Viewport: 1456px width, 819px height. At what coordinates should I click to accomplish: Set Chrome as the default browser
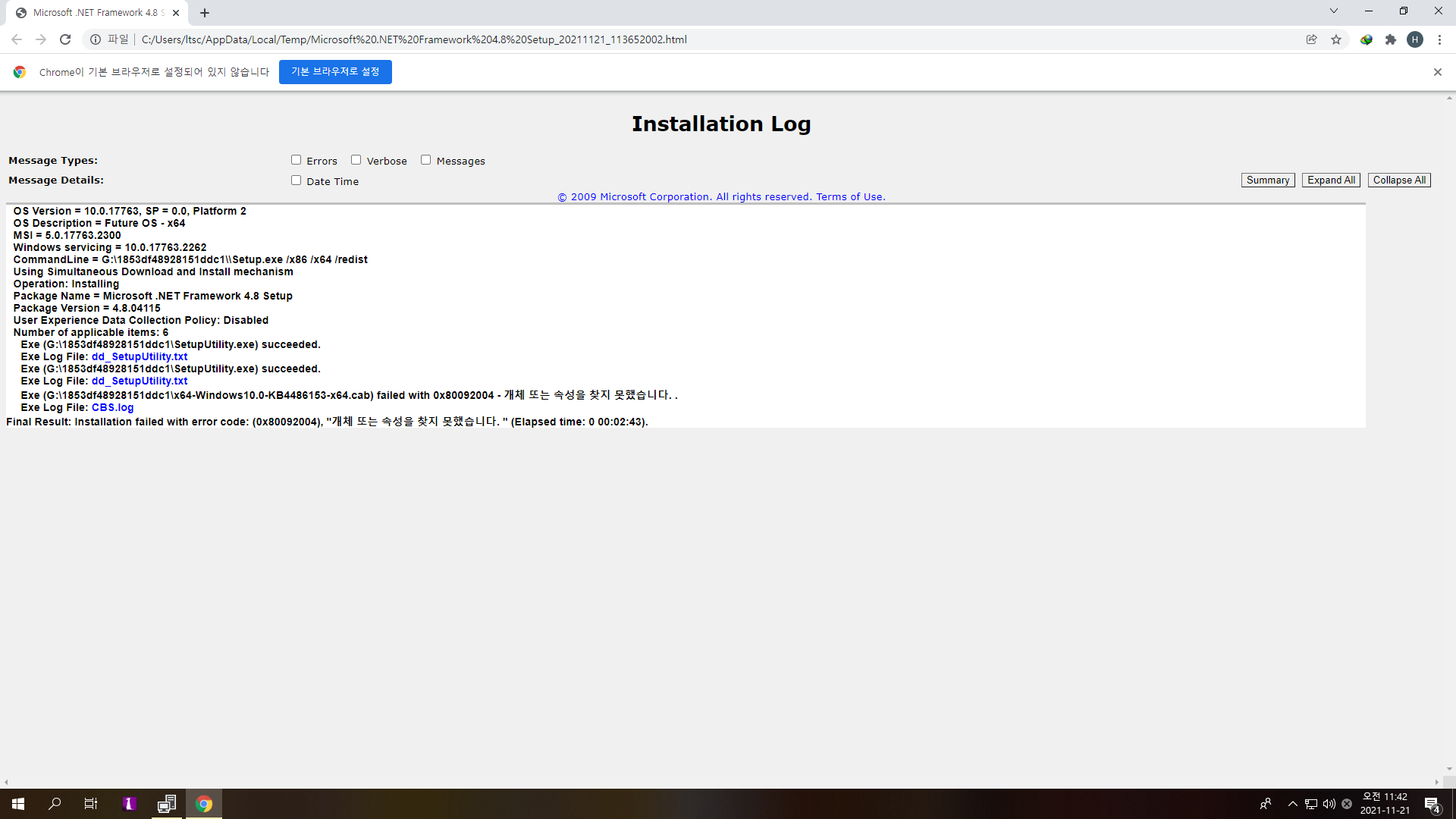tap(335, 72)
